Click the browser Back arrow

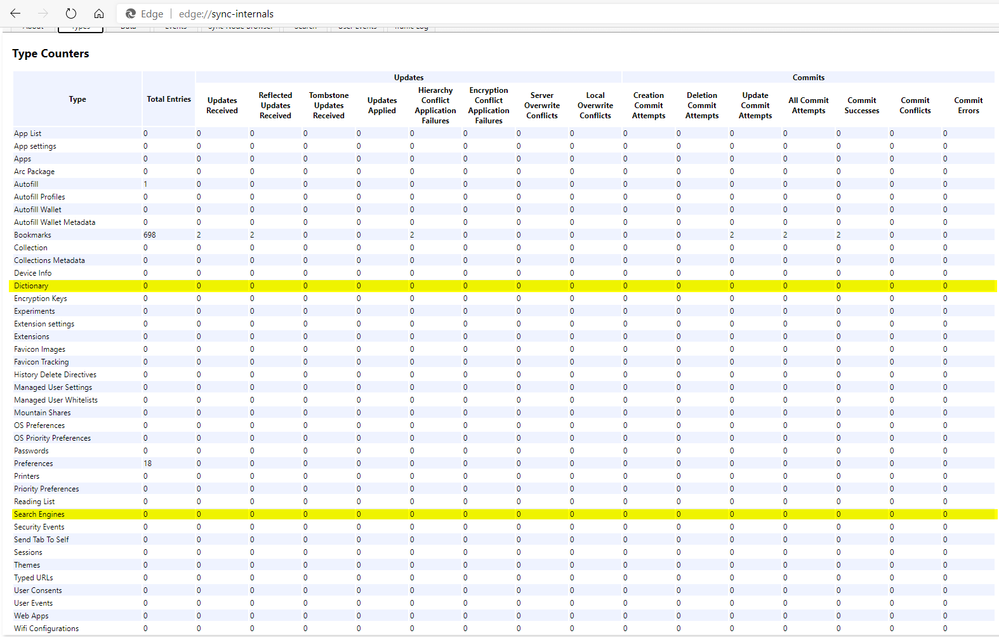click(15, 13)
